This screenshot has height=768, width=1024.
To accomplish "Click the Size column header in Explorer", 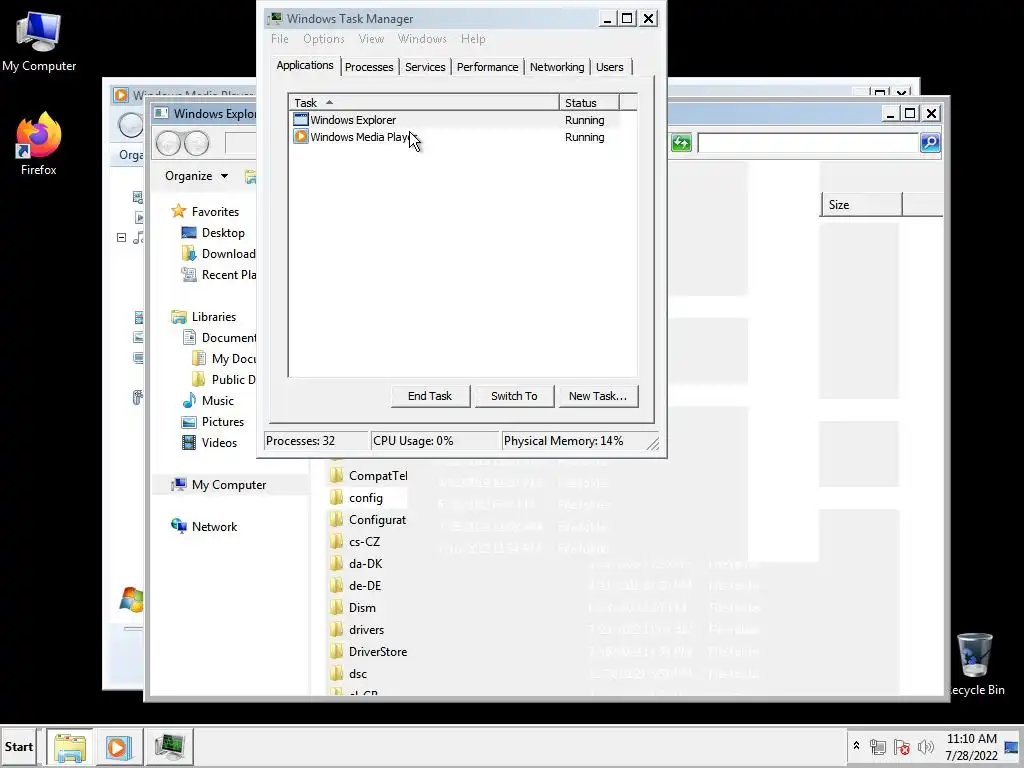I will point(861,204).
